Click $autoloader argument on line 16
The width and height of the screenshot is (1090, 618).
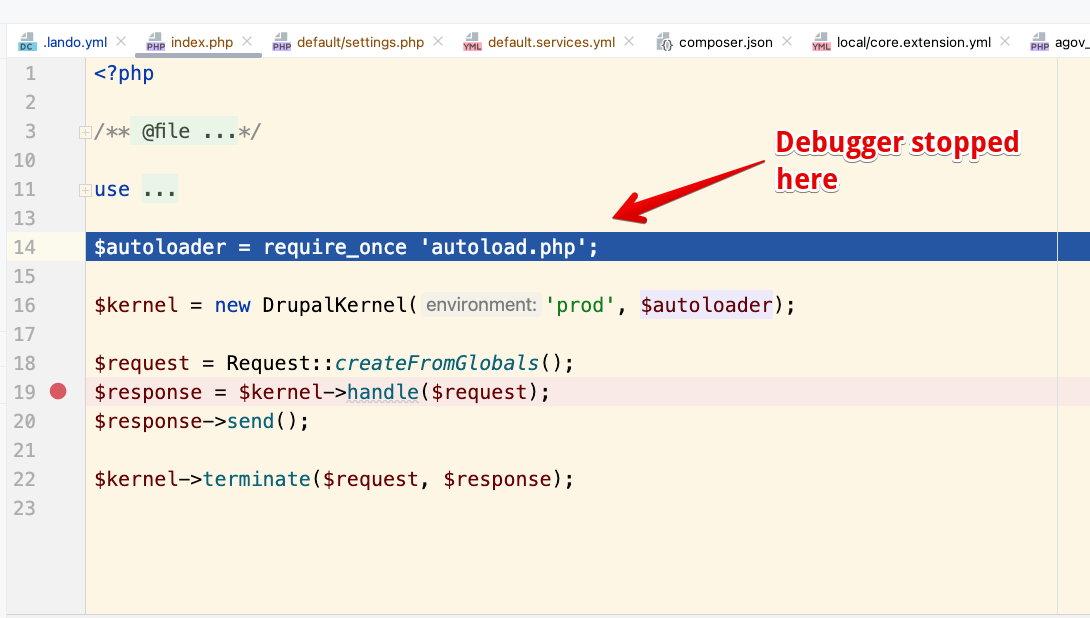click(706, 305)
